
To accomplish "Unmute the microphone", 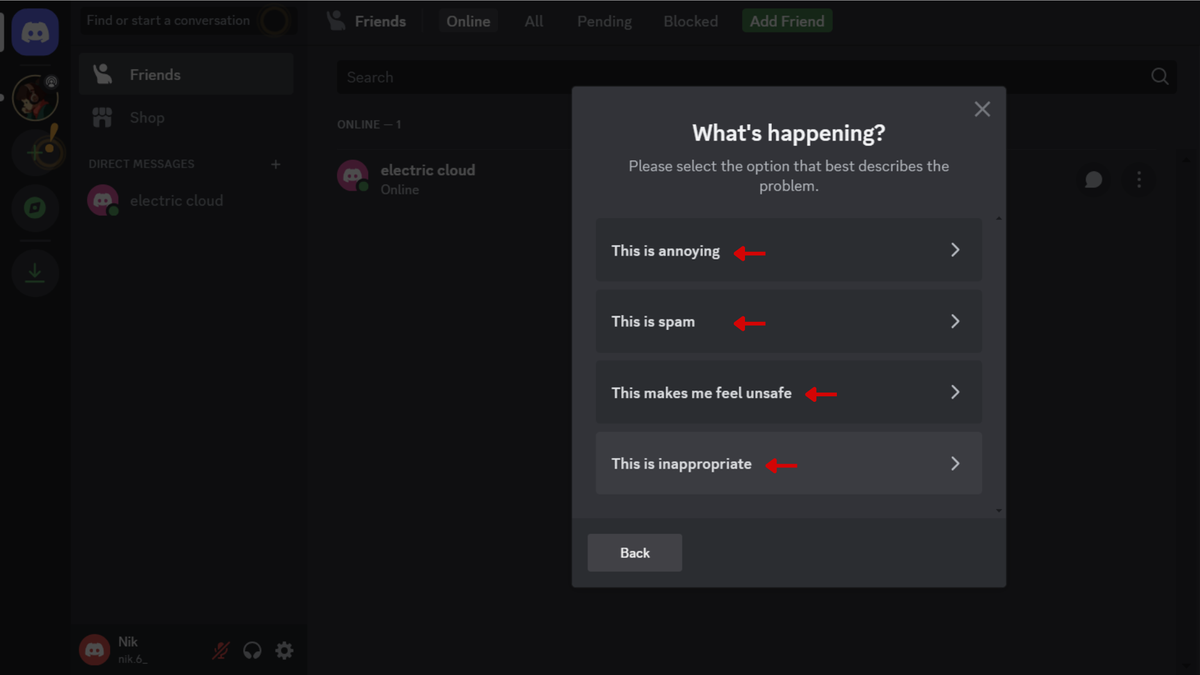I will click(219, 650).
